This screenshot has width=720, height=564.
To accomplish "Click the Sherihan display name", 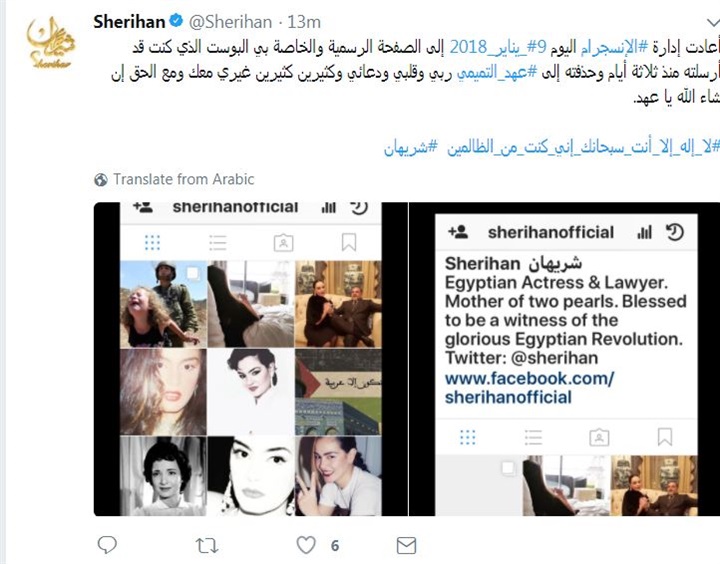I will [x=129, y=22].
